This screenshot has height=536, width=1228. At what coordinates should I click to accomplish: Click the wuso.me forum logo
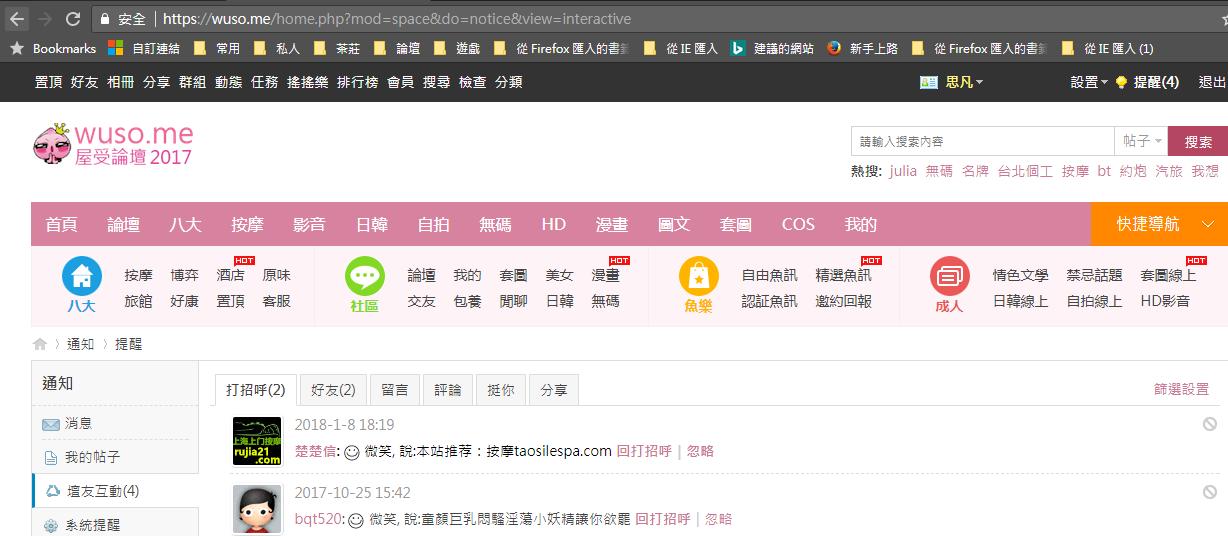coord(113,144)
